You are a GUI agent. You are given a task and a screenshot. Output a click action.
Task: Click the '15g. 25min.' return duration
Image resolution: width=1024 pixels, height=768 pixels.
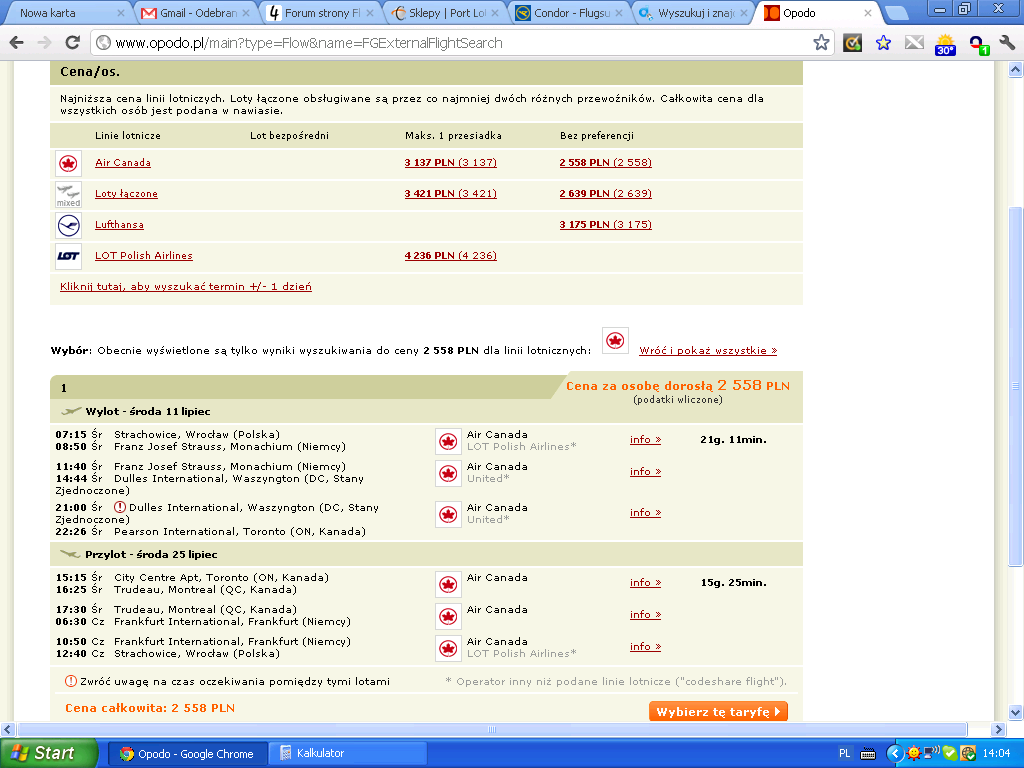tap(733, 583)
